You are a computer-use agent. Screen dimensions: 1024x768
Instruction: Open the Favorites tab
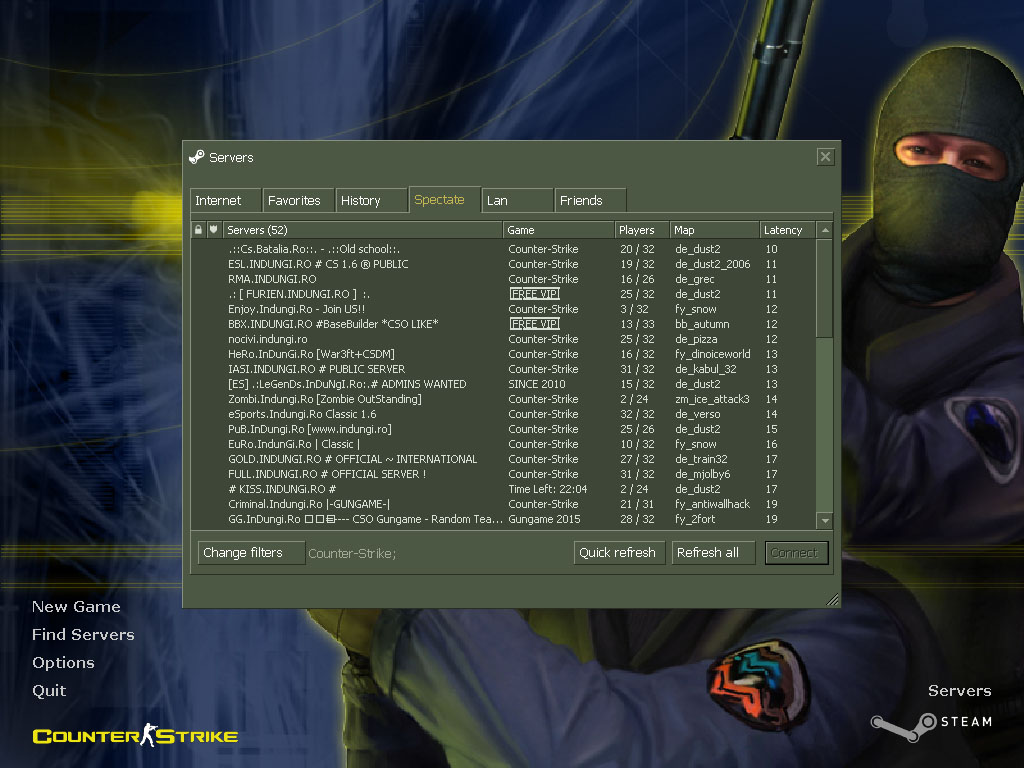(x=298, y=200)
